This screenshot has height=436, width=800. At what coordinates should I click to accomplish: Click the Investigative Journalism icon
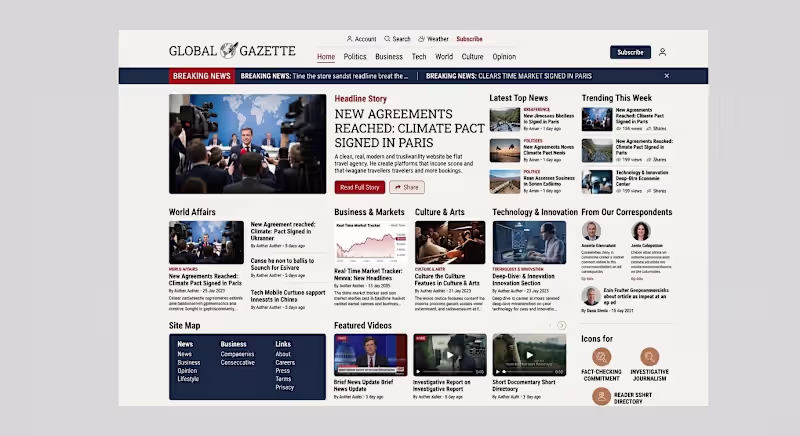(649, 356)
